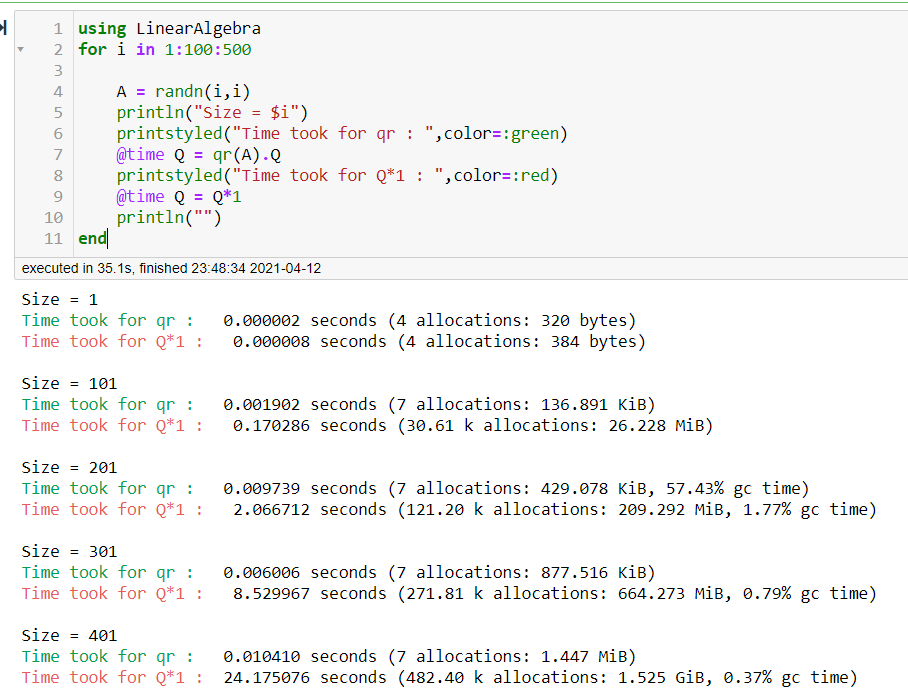Viewport: 908px width, 698px height.
Task: Click the 'Size = 201' output line
Action: coord(69,467)
